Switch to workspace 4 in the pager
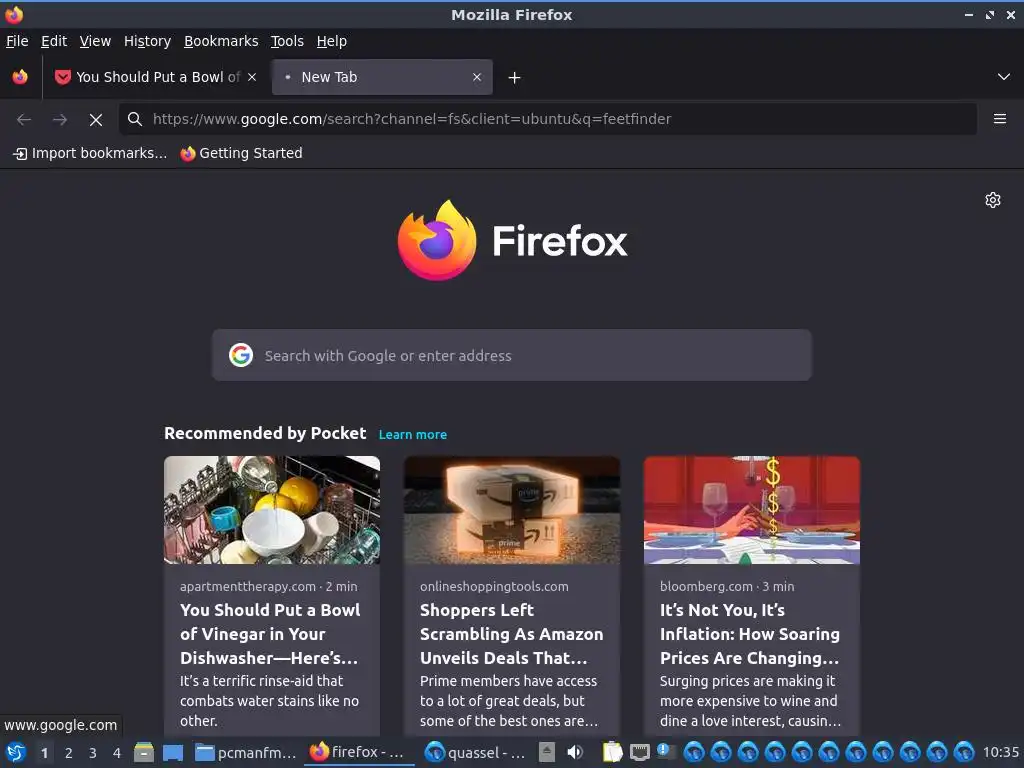This screenshot has width=1024, height=768. (117, 753)
